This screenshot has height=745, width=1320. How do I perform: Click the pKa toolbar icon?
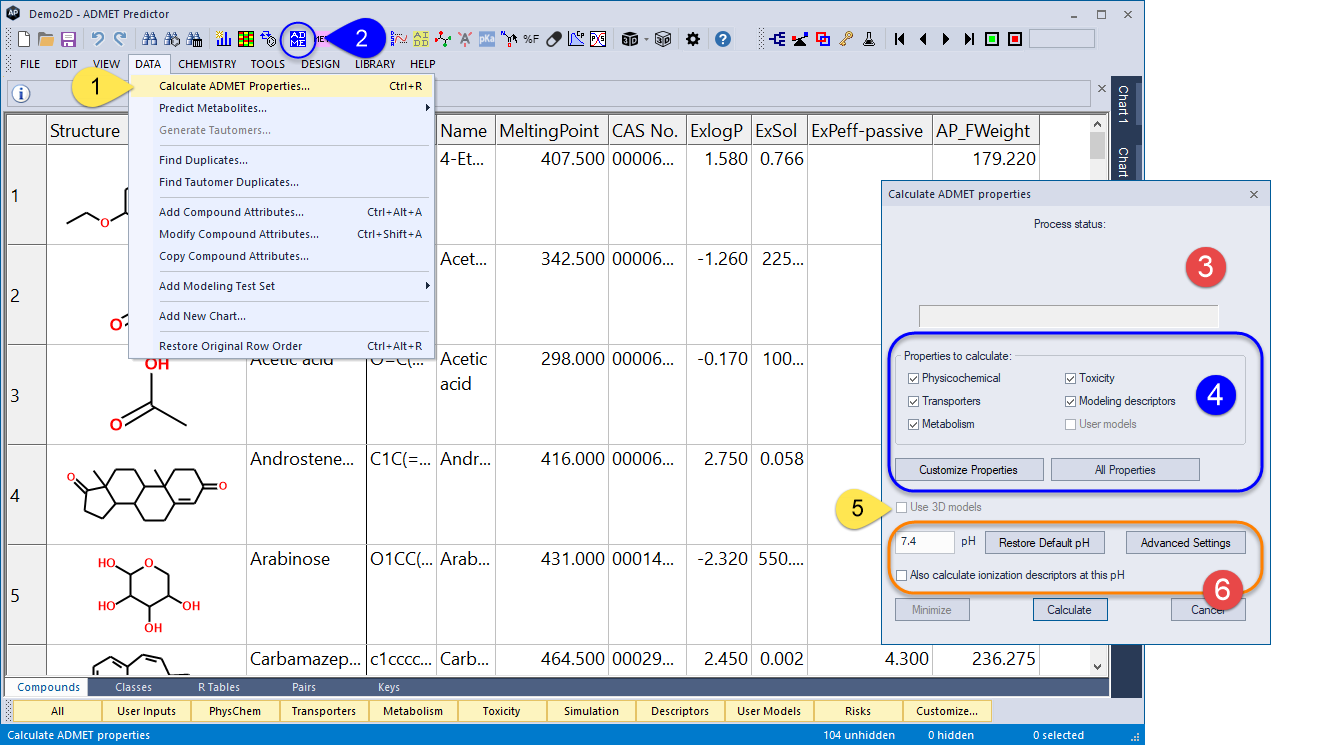coord(487,39)
